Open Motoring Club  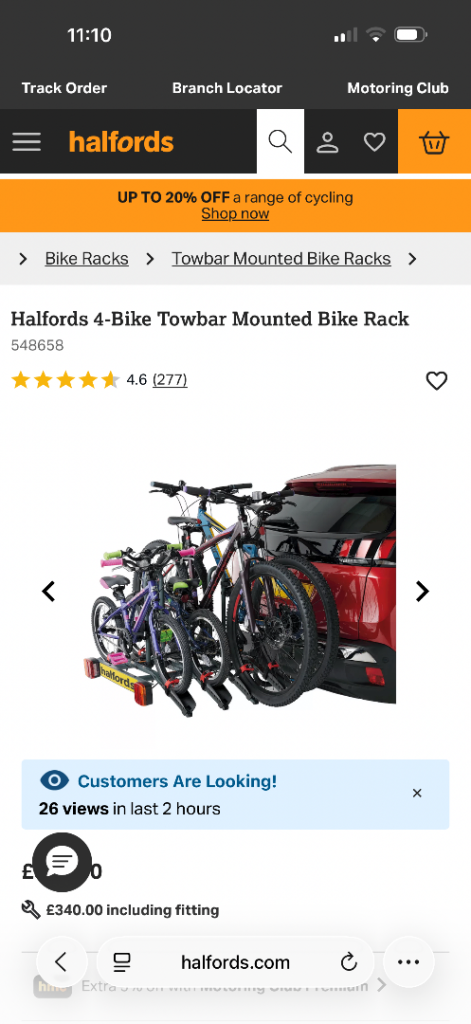pos(398,88)
